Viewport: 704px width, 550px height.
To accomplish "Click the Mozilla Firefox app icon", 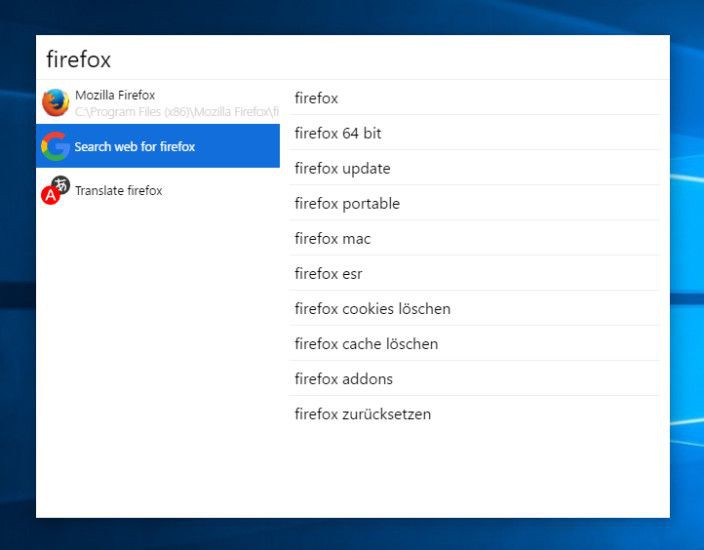I will tap(56, 102).
